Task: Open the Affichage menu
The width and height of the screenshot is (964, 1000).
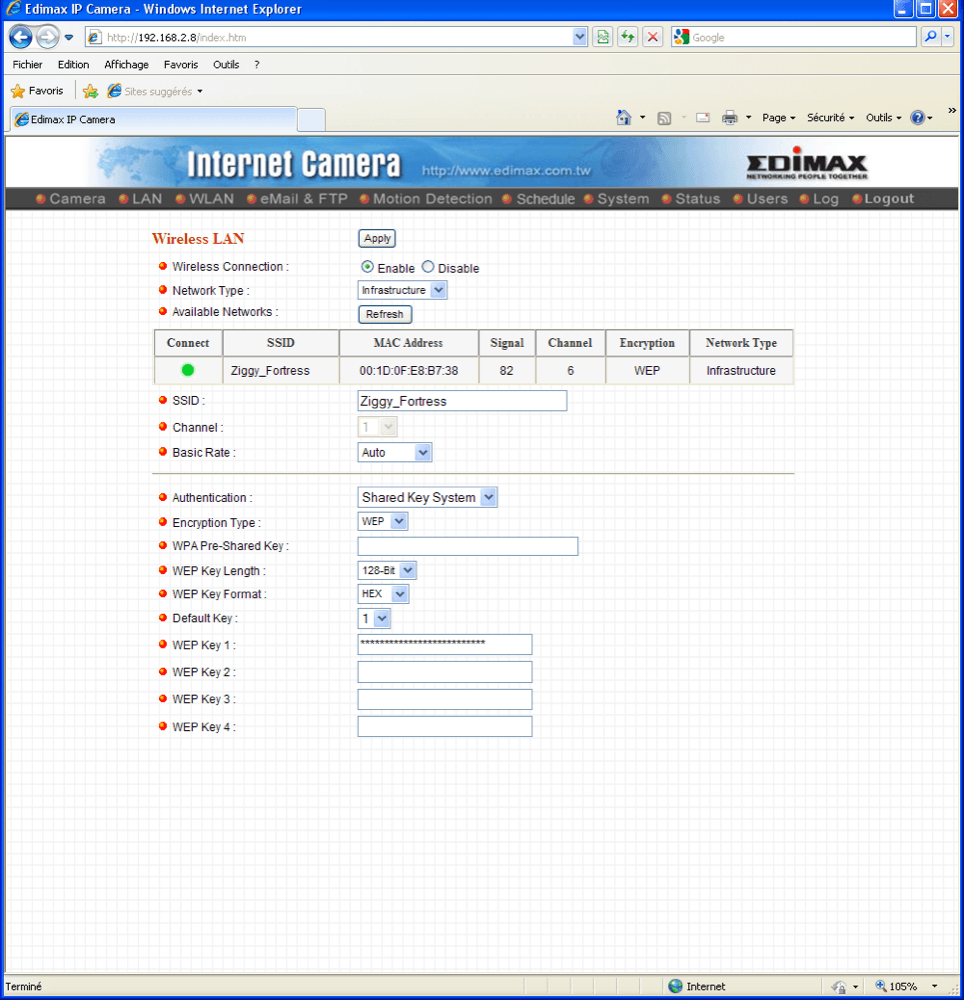Action: (x=126, y=64)
